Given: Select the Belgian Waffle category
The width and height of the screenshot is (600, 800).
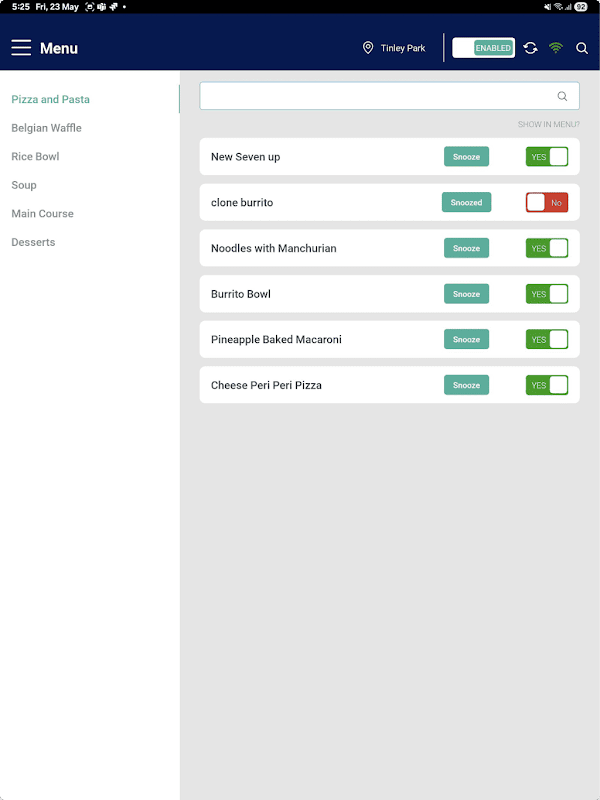Looking at the screenshot, I should point(46,128).
